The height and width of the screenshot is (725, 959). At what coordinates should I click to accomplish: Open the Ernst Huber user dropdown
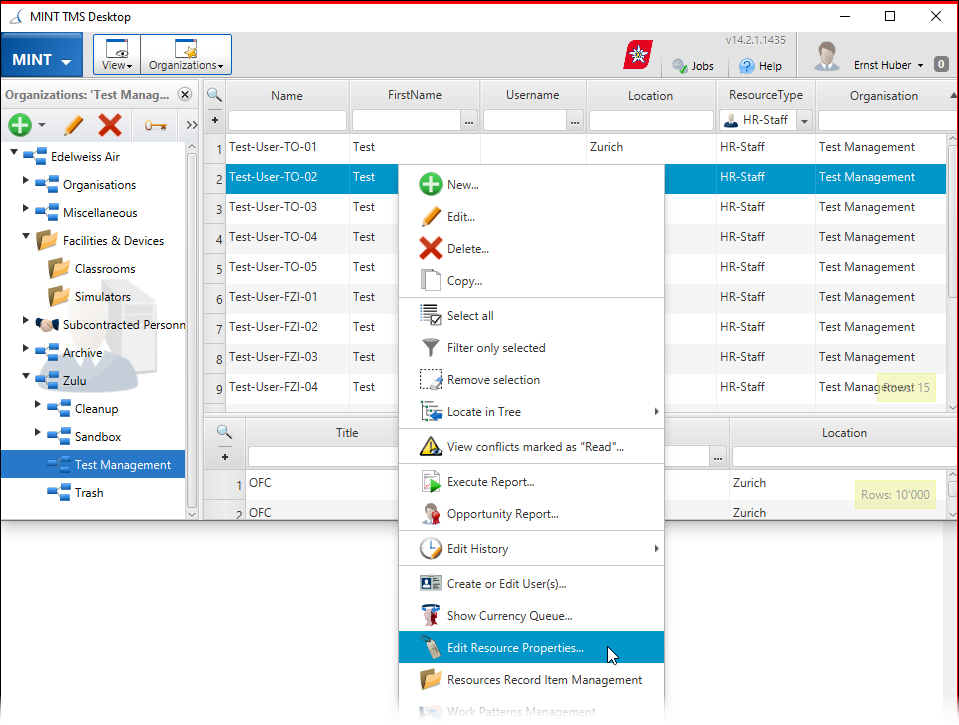(x=888, y=65)
